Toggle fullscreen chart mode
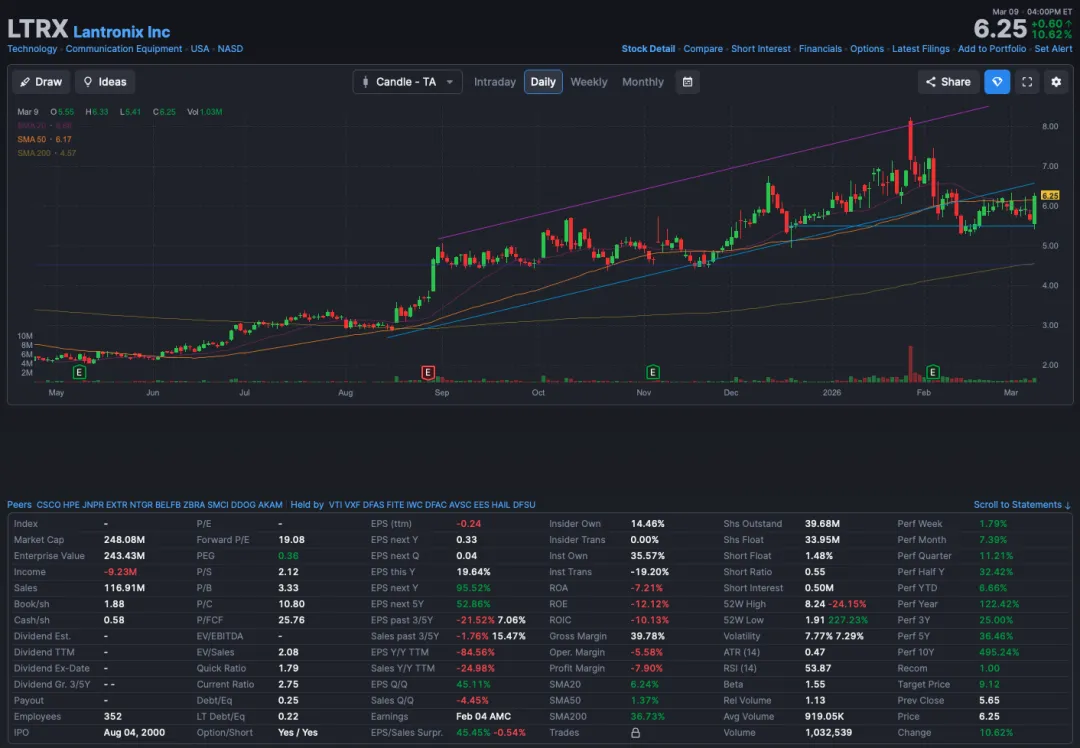Image resolution: width=1080 pixels, height=748 pixels. coord(1027,82)
